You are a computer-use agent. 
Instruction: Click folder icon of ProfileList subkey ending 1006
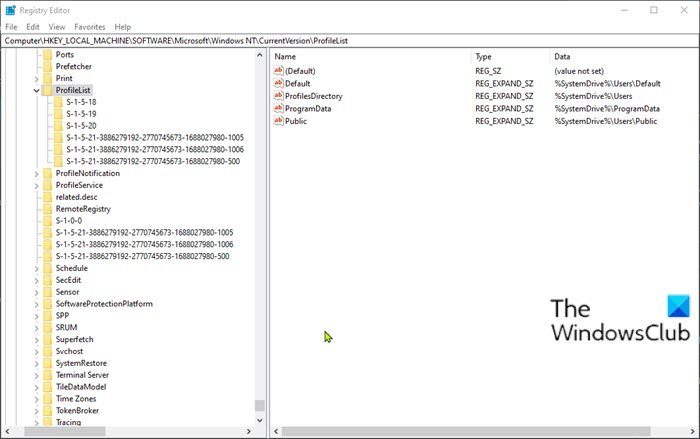[x=58, y=149]
